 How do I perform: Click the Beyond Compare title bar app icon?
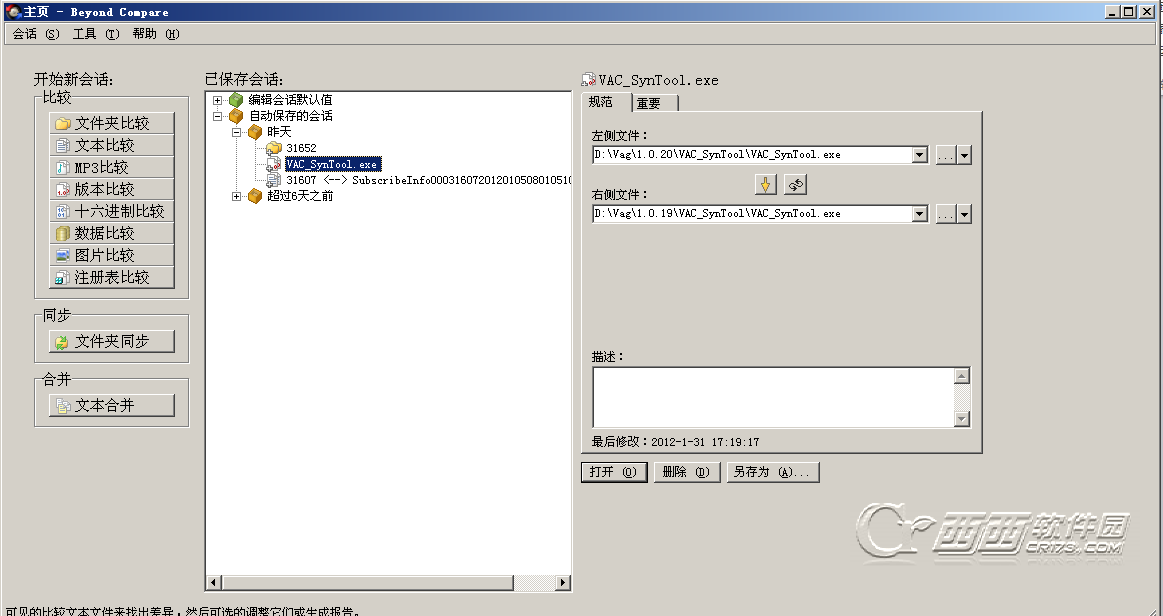13,11
